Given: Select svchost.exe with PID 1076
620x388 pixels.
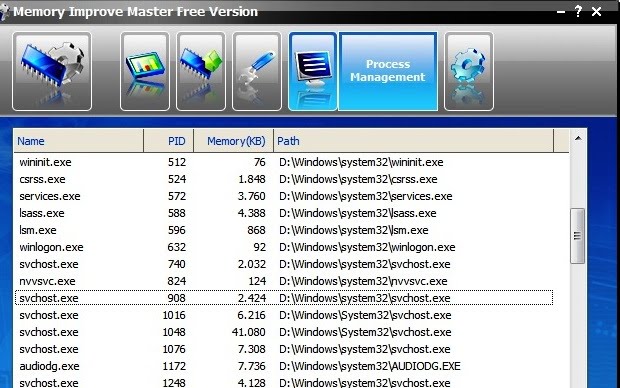Looking at the screenshot, I should tap(284, 349).
